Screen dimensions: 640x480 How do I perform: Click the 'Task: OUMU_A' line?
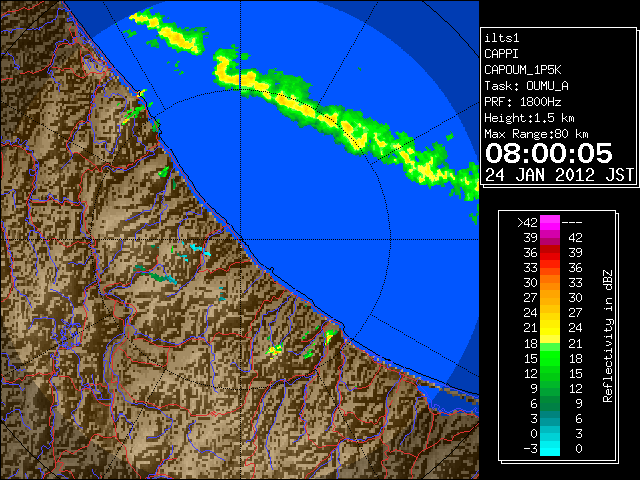point(527,86)
